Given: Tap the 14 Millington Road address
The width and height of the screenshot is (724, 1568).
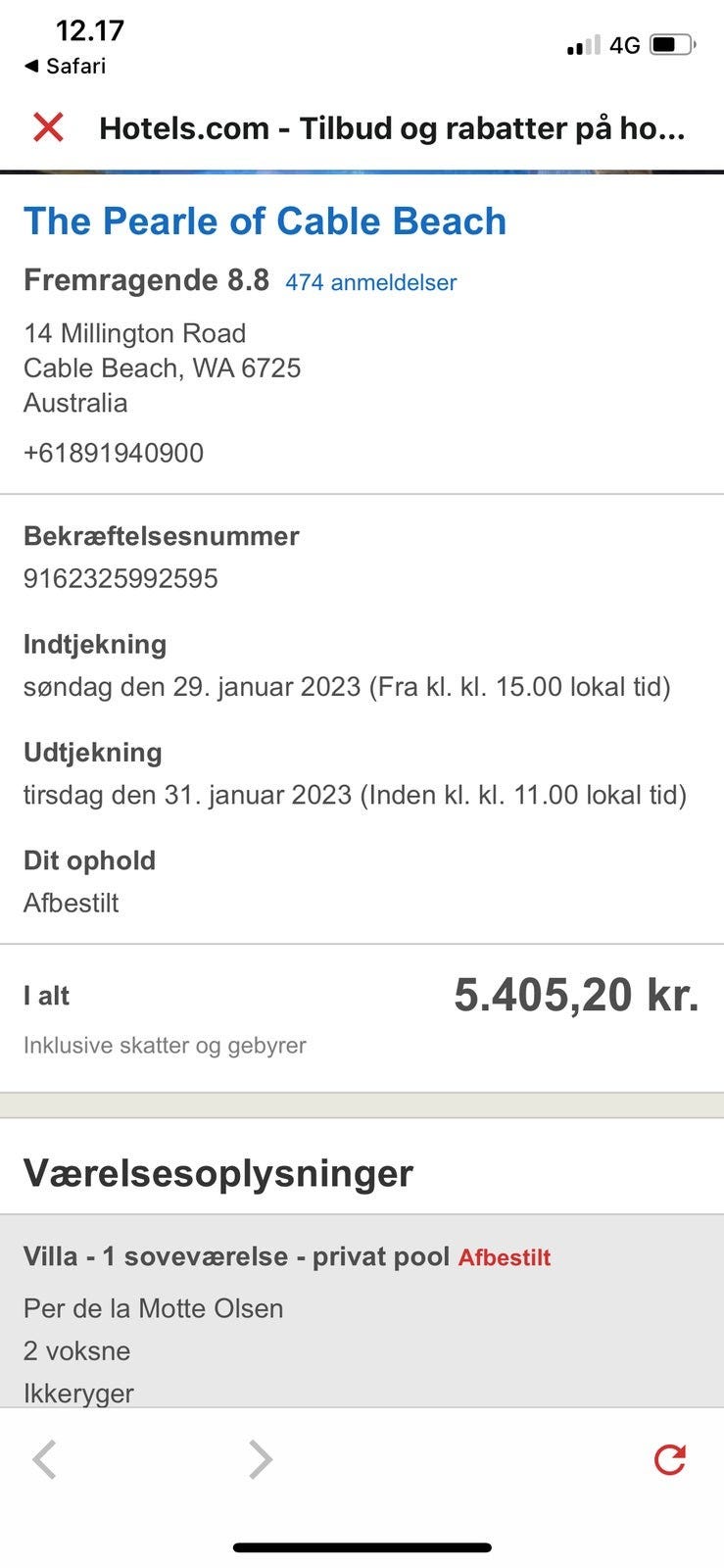Looking at the screenshot, I should pyautogui.click(x=134, y=333).
